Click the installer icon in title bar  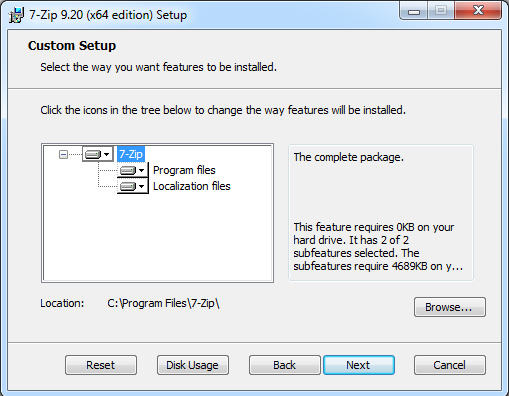click(16, 15)
